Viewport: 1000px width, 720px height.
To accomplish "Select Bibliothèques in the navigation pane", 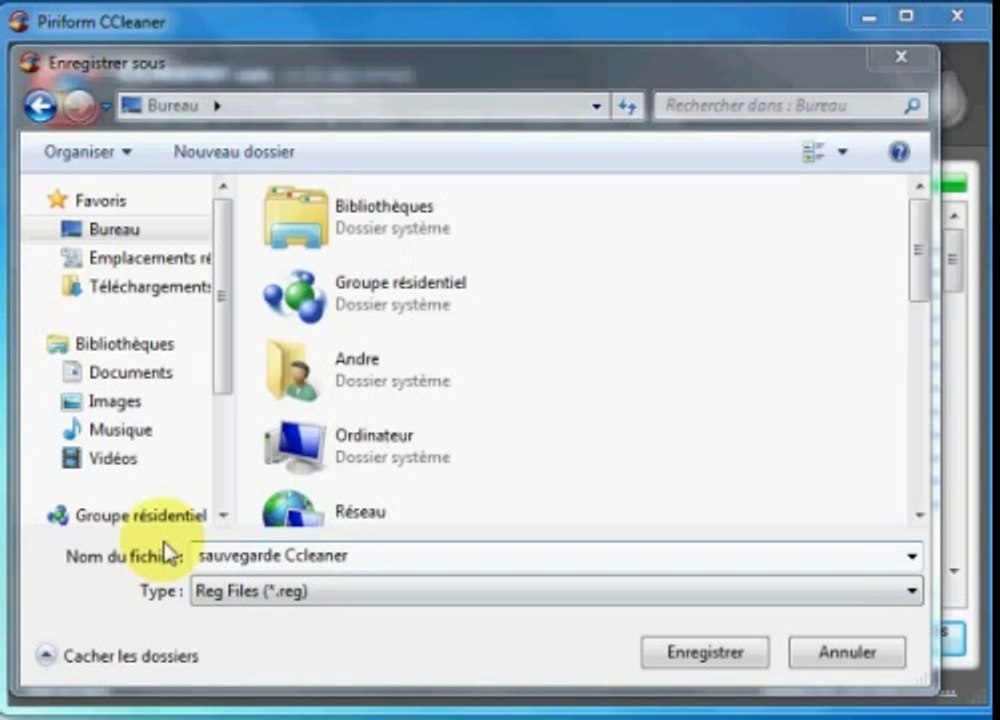I will [x=124, y=344].
